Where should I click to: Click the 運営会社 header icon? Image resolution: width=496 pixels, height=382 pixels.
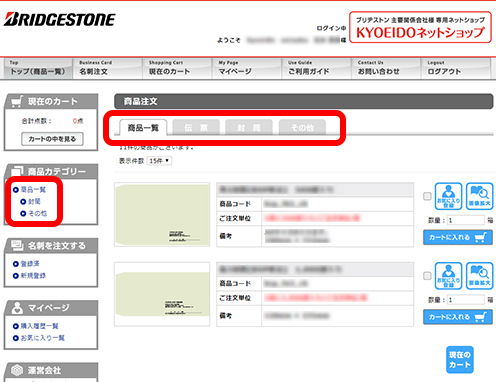17,370
